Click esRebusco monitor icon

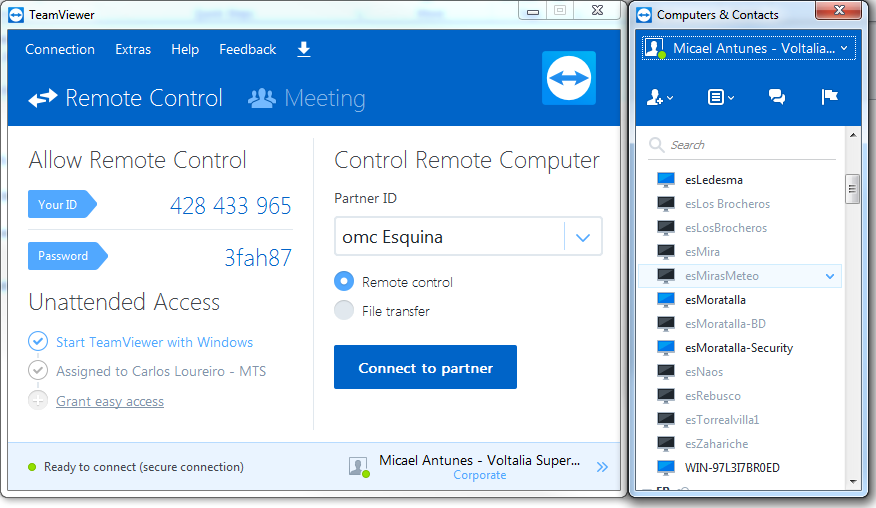(x=666, y=396)
